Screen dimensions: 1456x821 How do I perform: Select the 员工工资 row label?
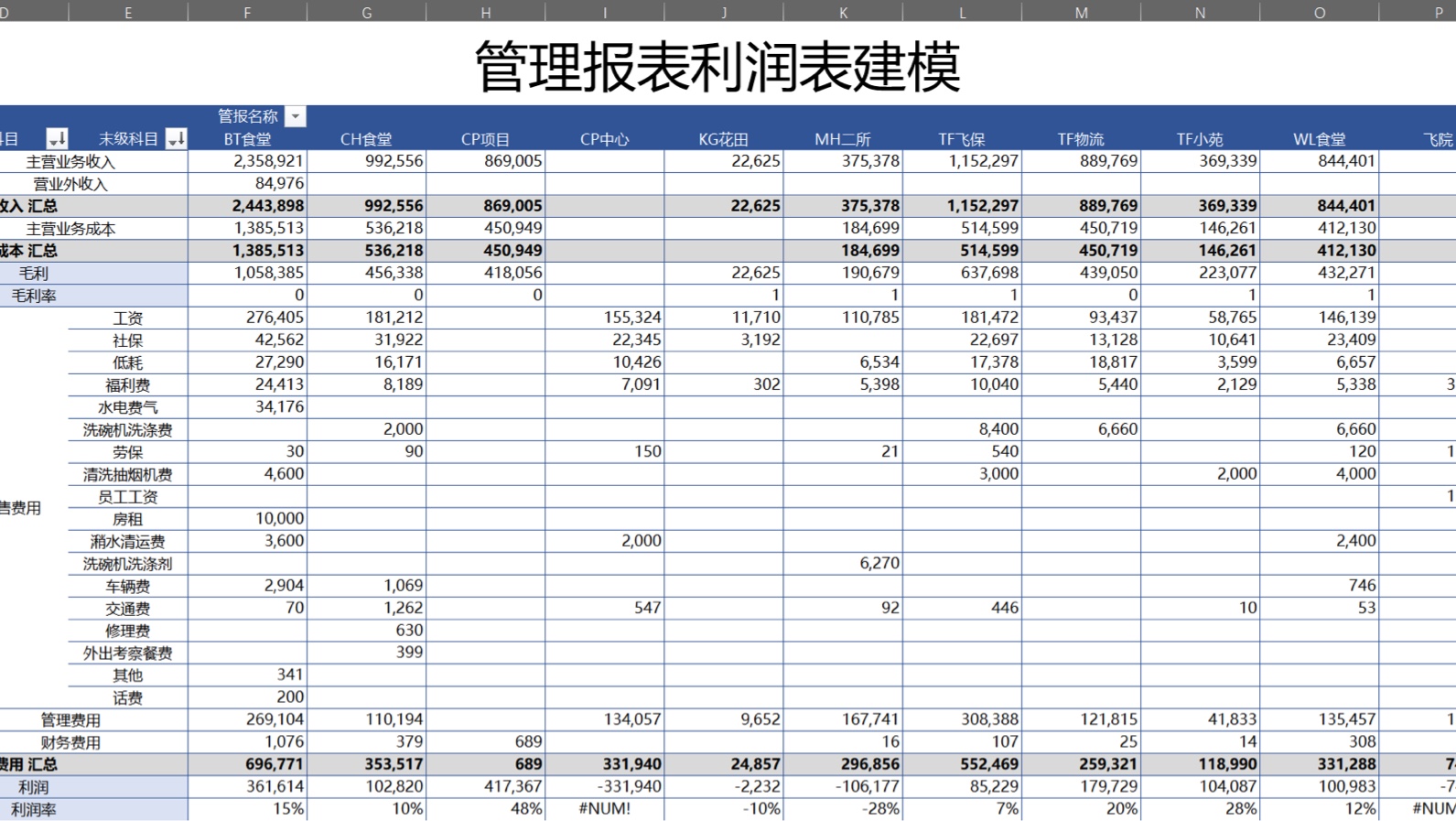128,497
